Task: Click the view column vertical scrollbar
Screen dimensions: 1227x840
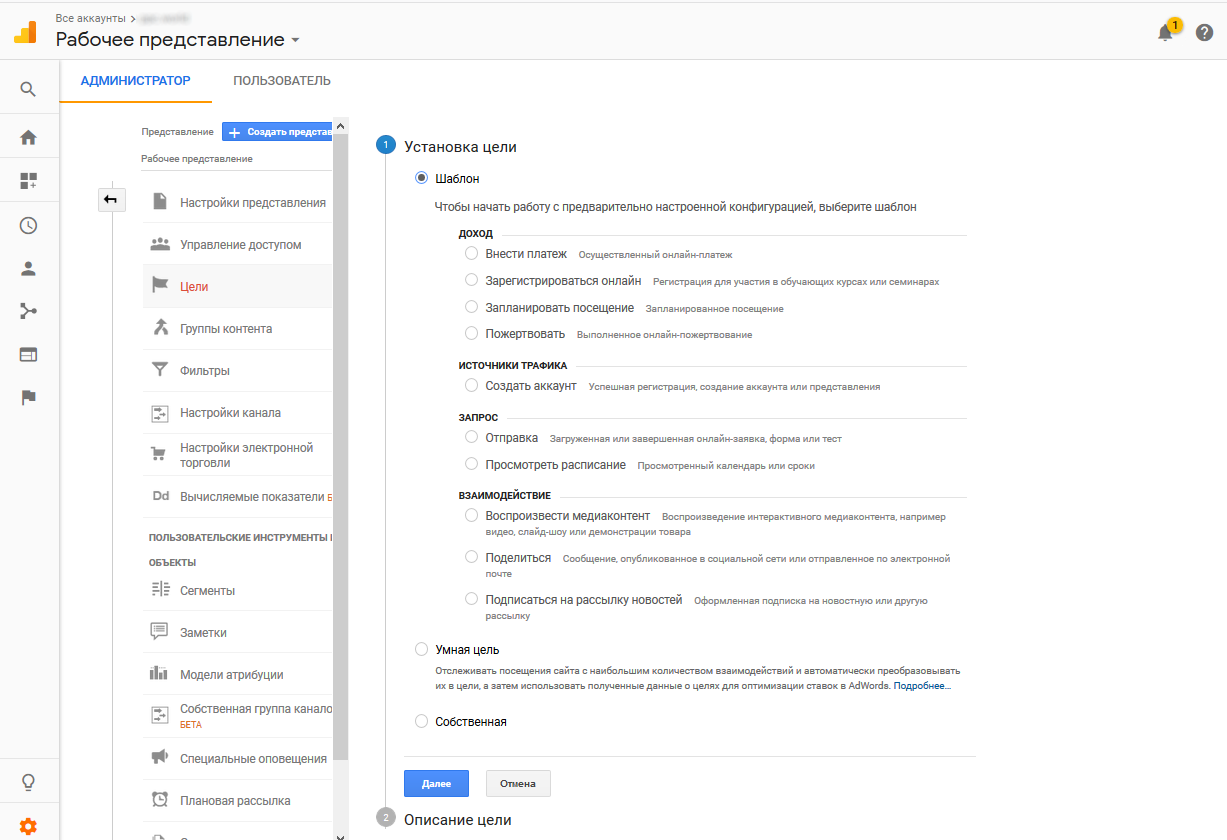Action: (340, 450)
